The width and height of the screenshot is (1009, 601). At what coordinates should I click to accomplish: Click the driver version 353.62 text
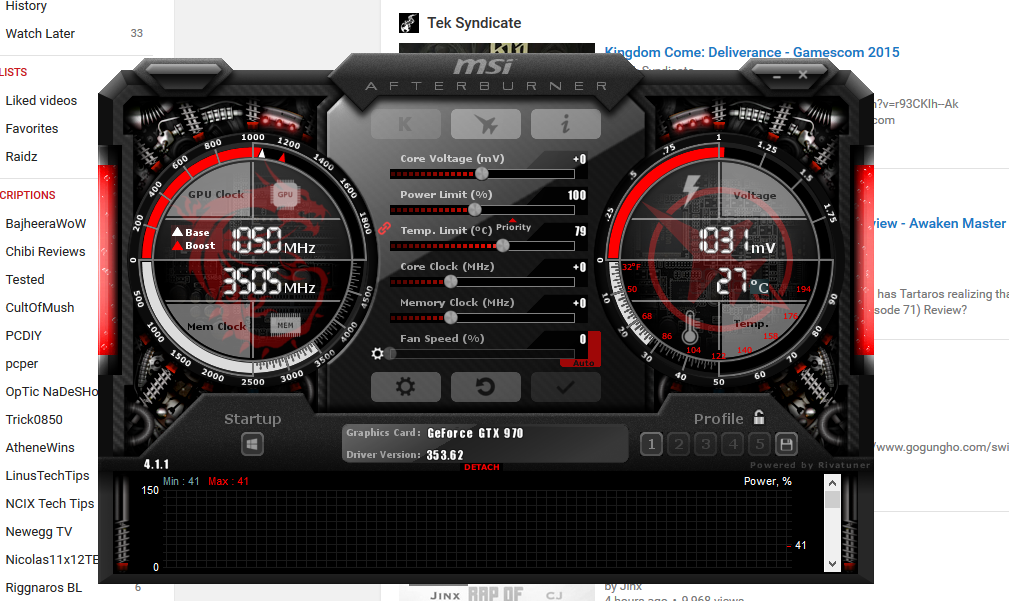point(445,455)
